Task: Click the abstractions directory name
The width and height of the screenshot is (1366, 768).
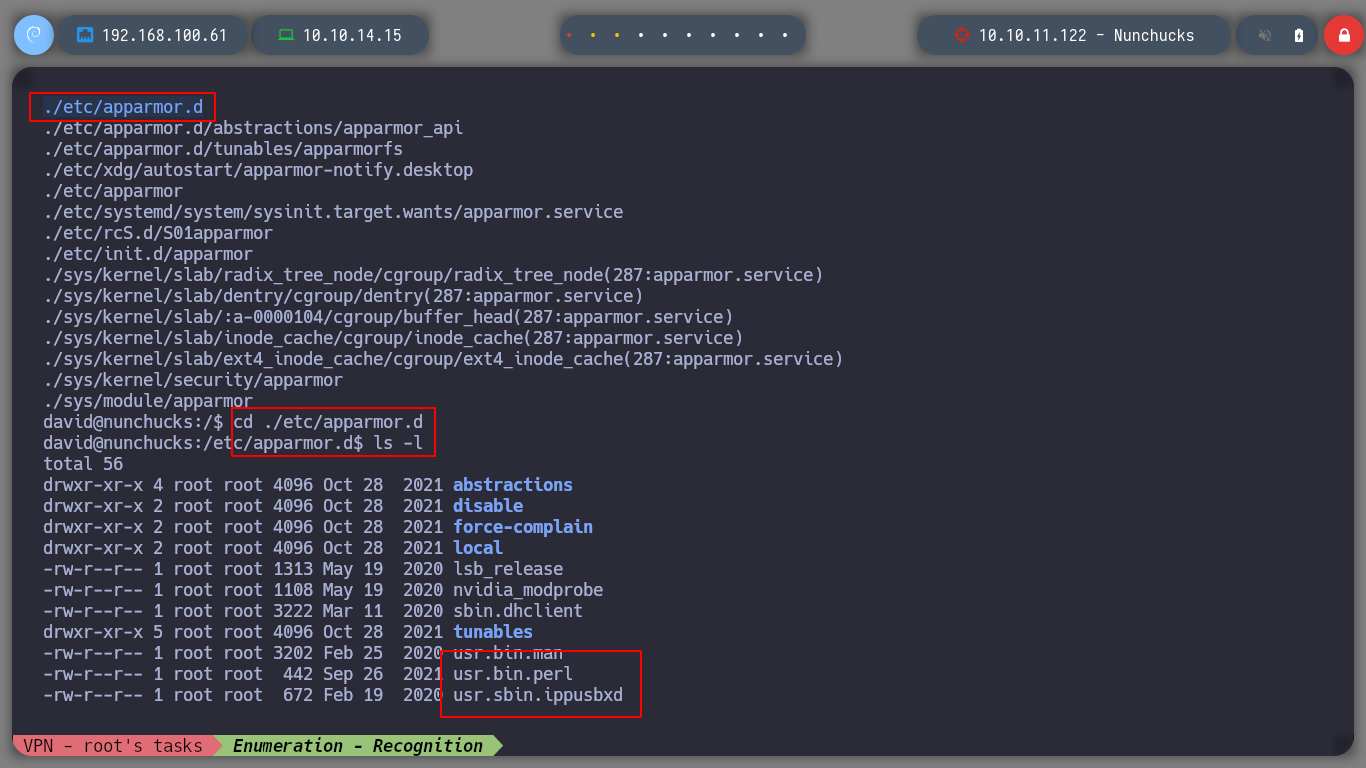Action: click(x=513, y=485)
